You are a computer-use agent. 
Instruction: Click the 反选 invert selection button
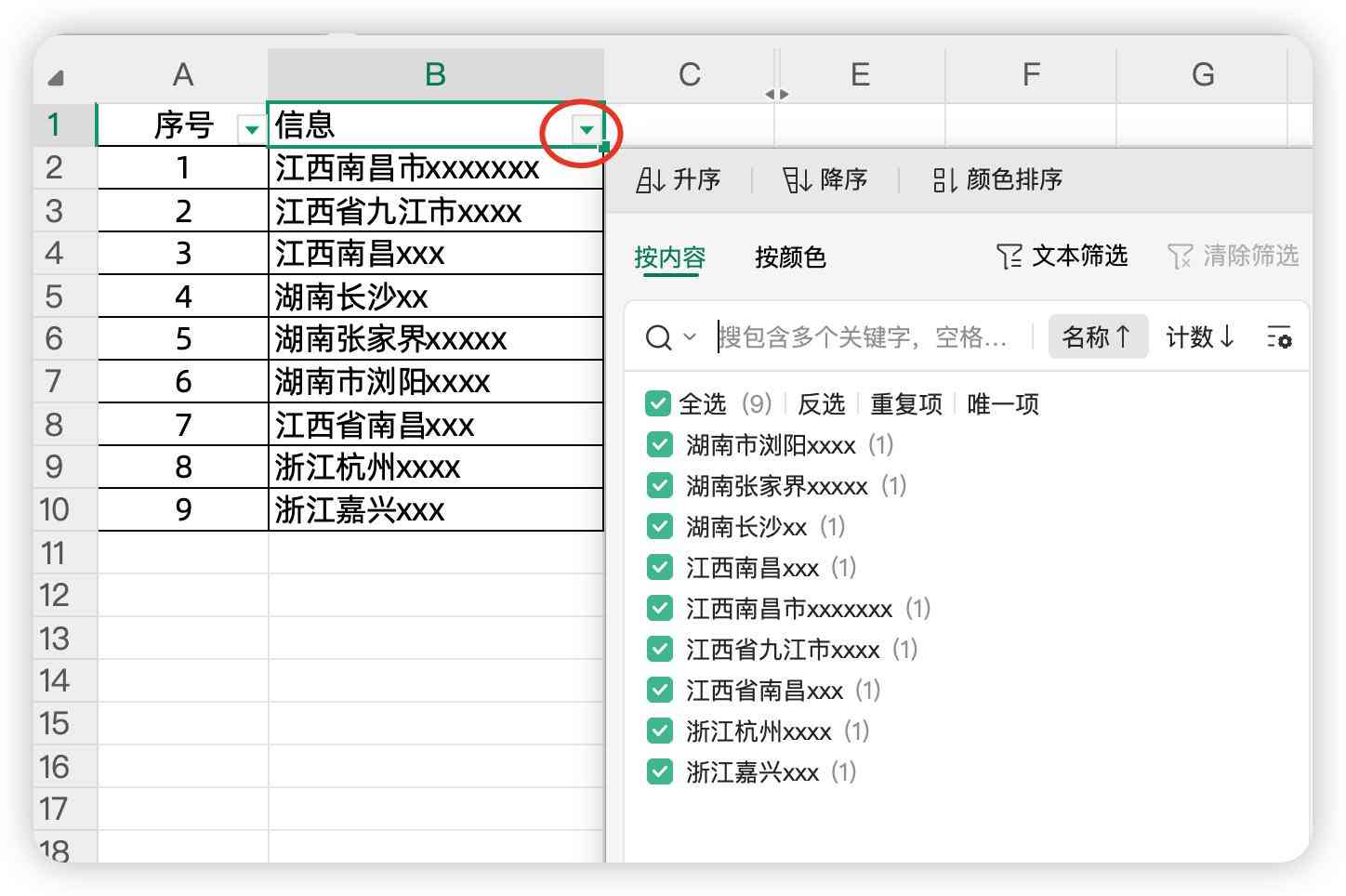tap(821, 403)
